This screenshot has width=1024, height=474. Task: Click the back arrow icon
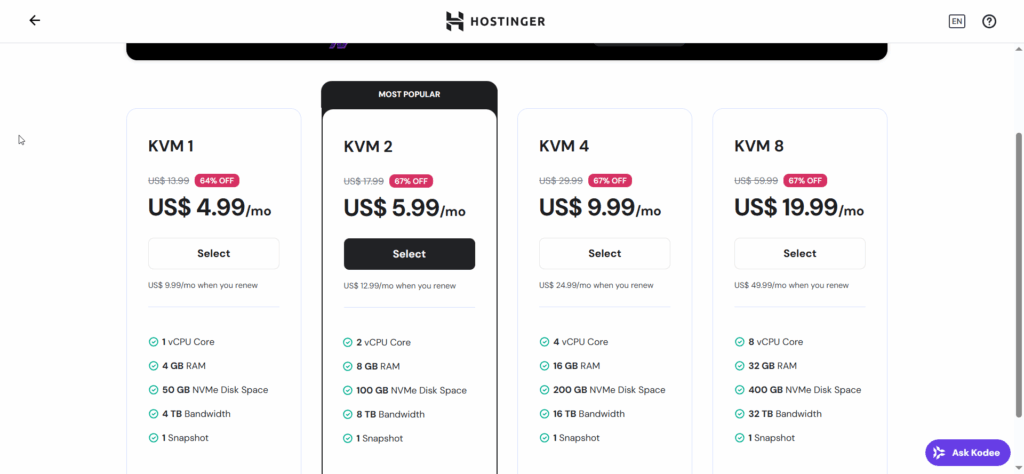35,21
